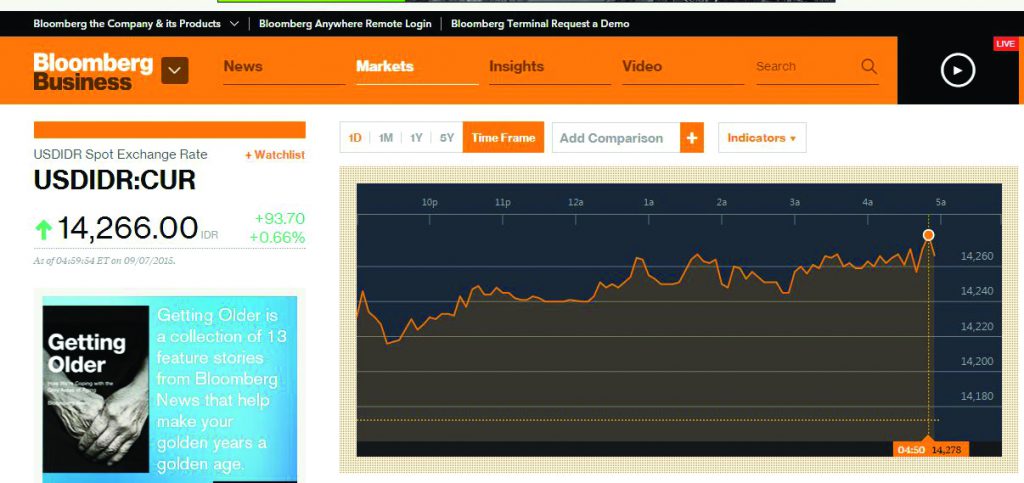This screenshot has height=483, width=1024.
Task: Click Bloomberg Terminal Request a Demo
Action: 540,23
